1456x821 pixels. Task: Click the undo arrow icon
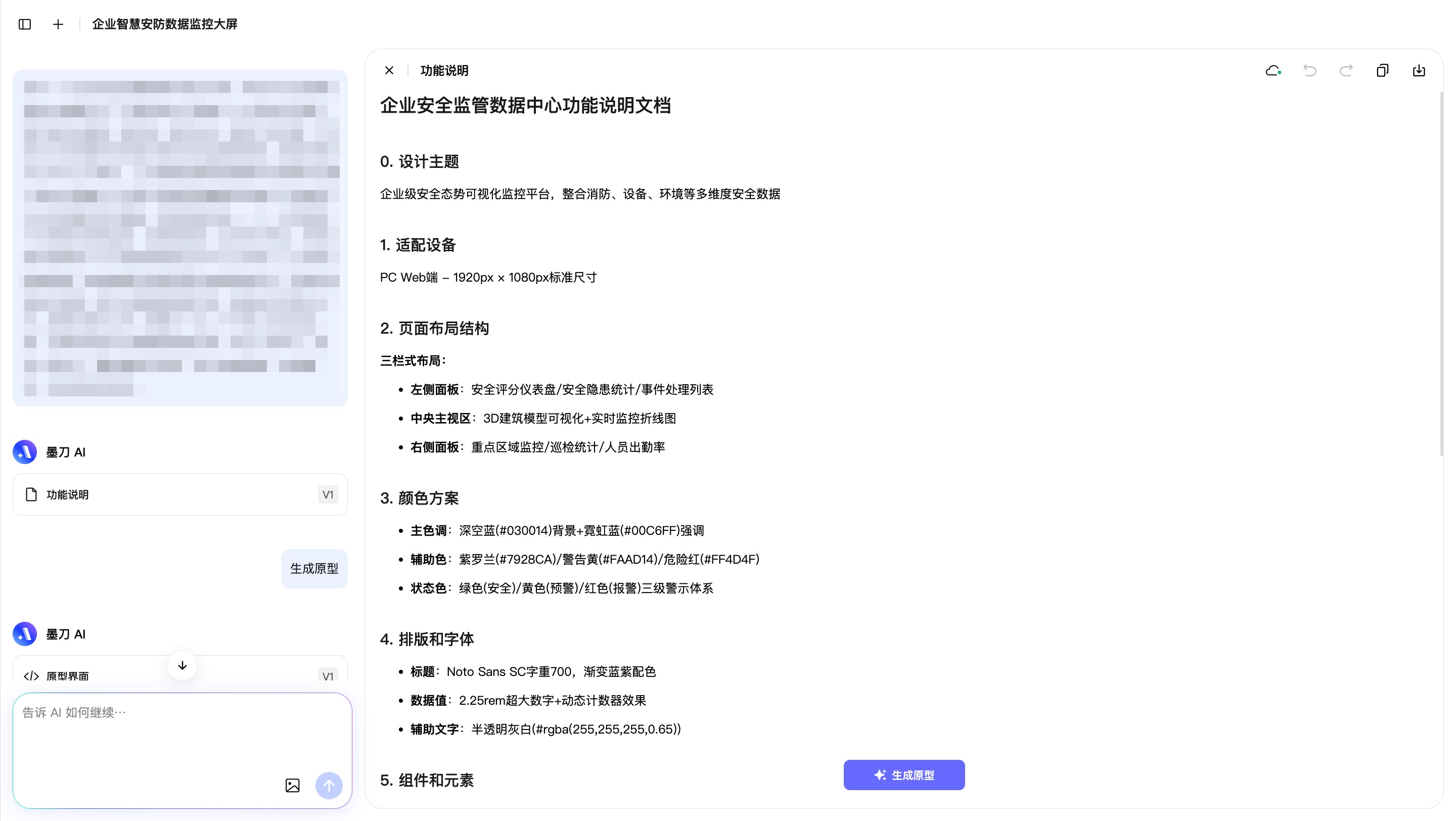pos(1309,71)
